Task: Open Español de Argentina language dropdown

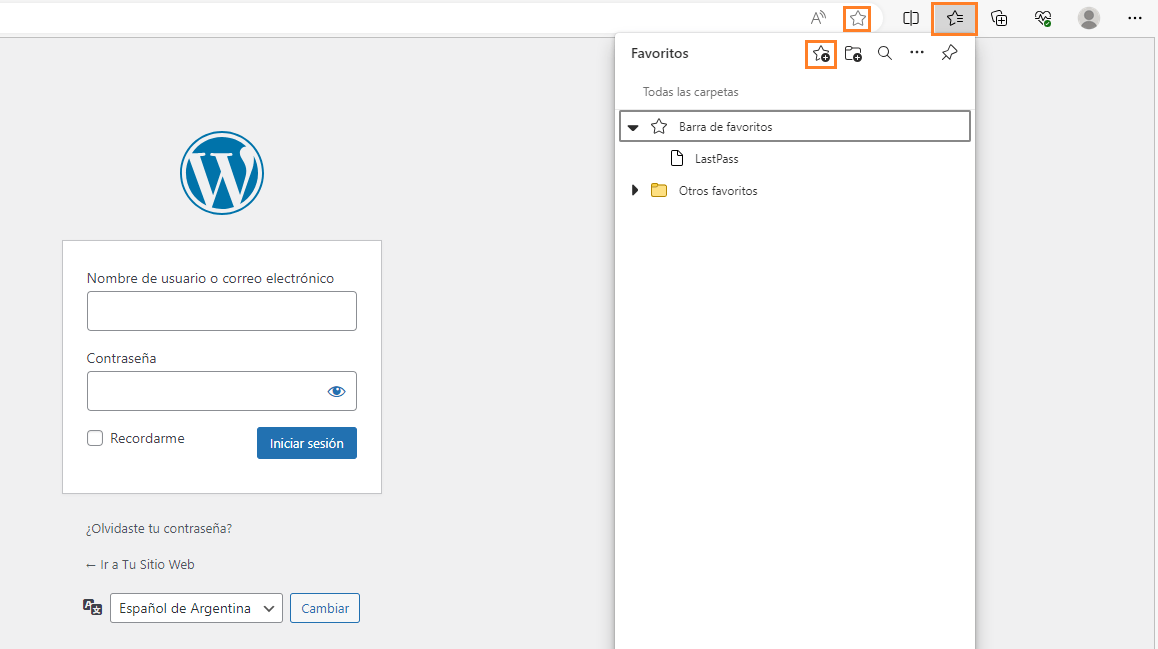Action: tap(196, 608)
